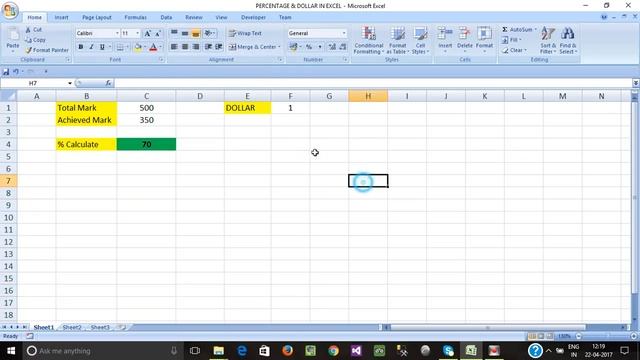Apply Percent Style formatting
This screenshot has height=360, width=640.
click(x=309, y=47)
